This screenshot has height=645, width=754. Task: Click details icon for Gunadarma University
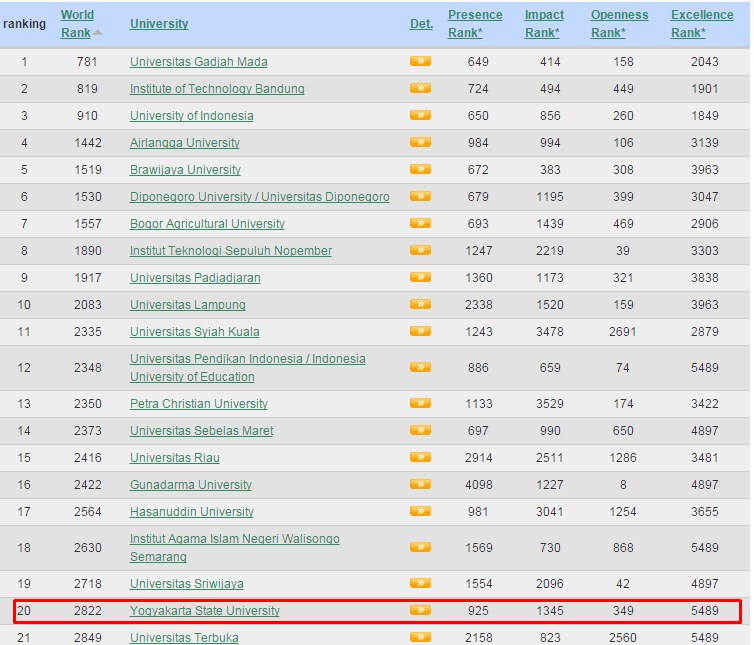click(420, 485)
